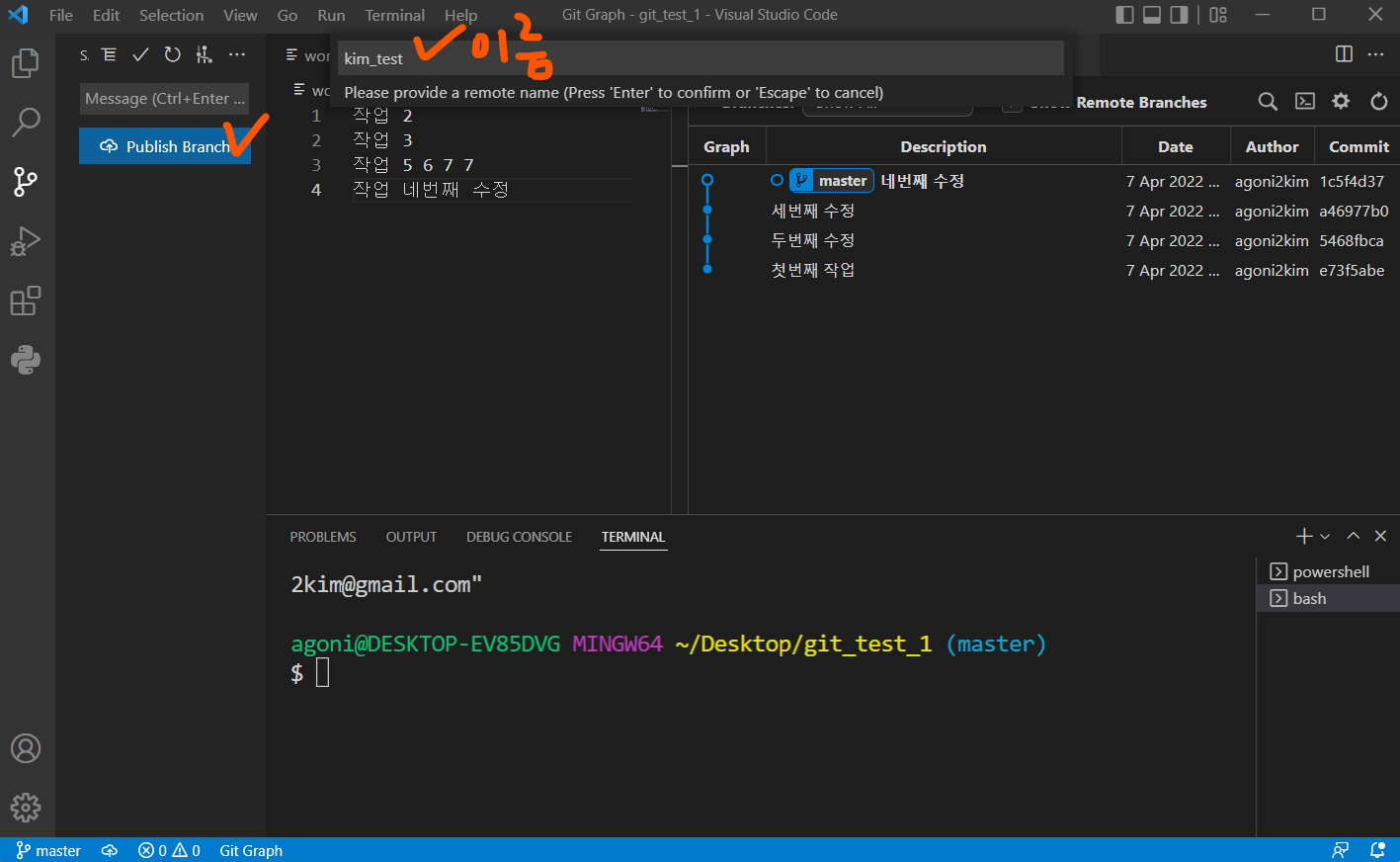Image resolution: width=1400 pixels, height=862 pixels.
Task: Open the feedback icon in status bar
Action: pyautogui.click(x=1340, y=850)
